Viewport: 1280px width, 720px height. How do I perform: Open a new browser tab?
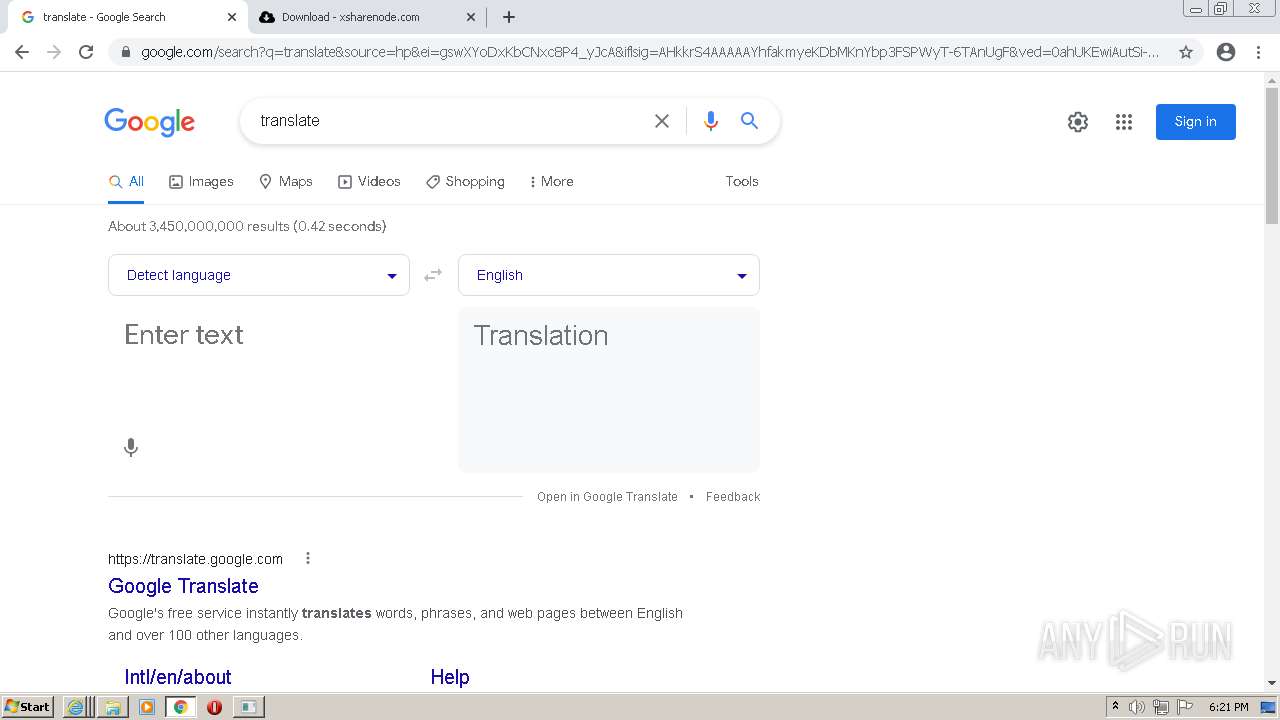click(x=509, y=17)
